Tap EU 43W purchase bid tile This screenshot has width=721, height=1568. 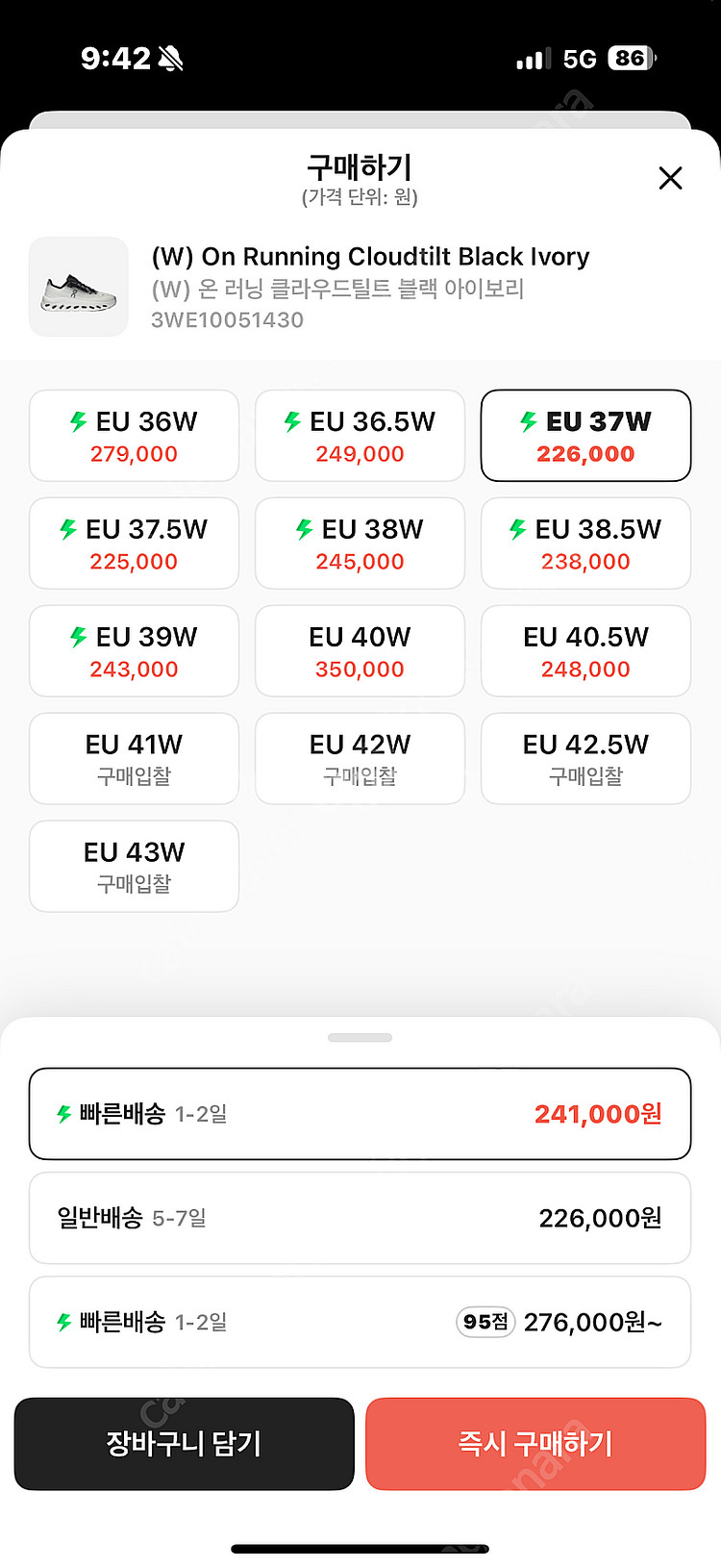(x=134, y=867)
